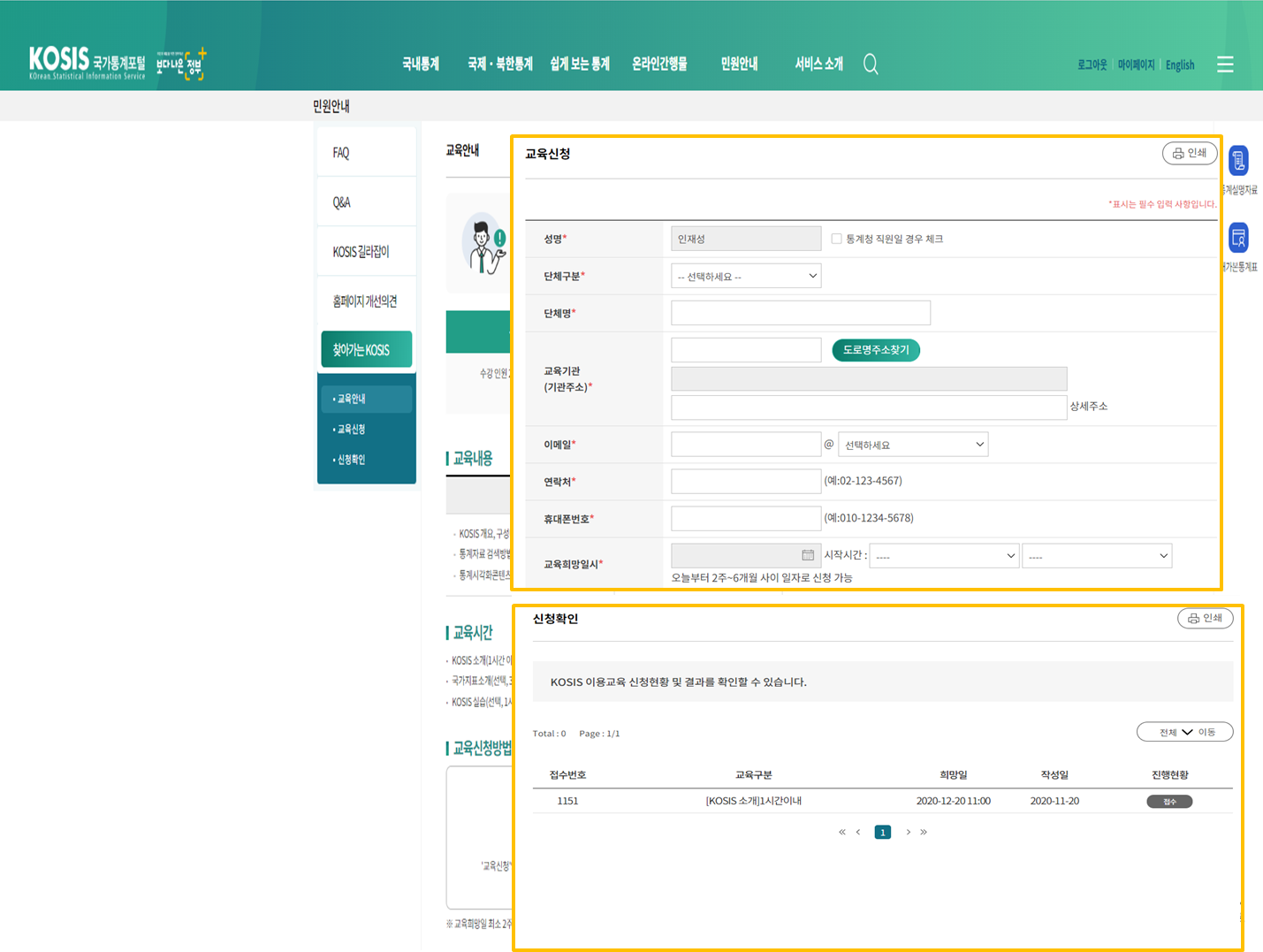Open the minute dropdown next to 시작시간
This screenshot has width=1263, height=952.
coord(1097,556)
